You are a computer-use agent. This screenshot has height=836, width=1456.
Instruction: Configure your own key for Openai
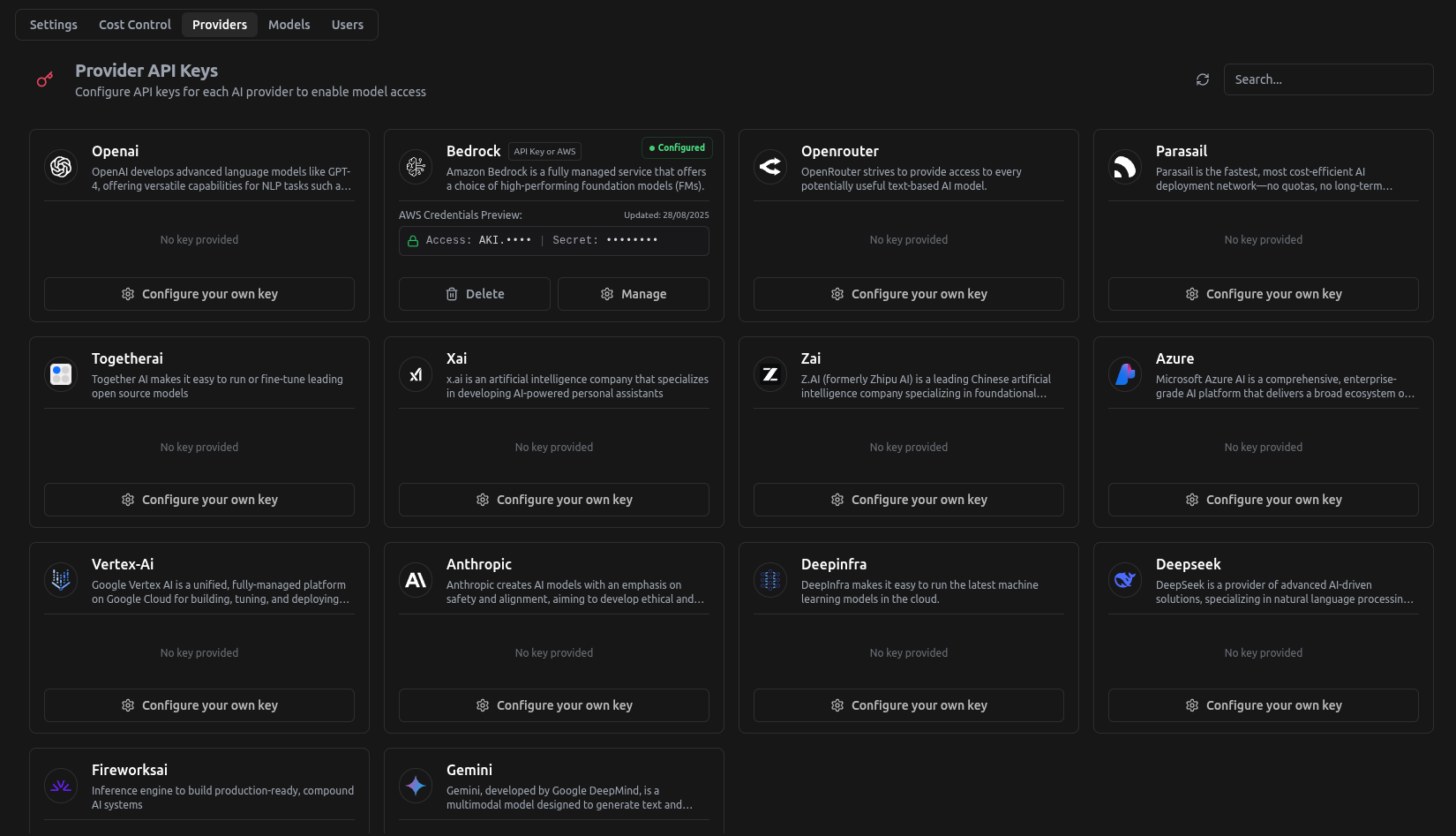(x=199, y=294)
